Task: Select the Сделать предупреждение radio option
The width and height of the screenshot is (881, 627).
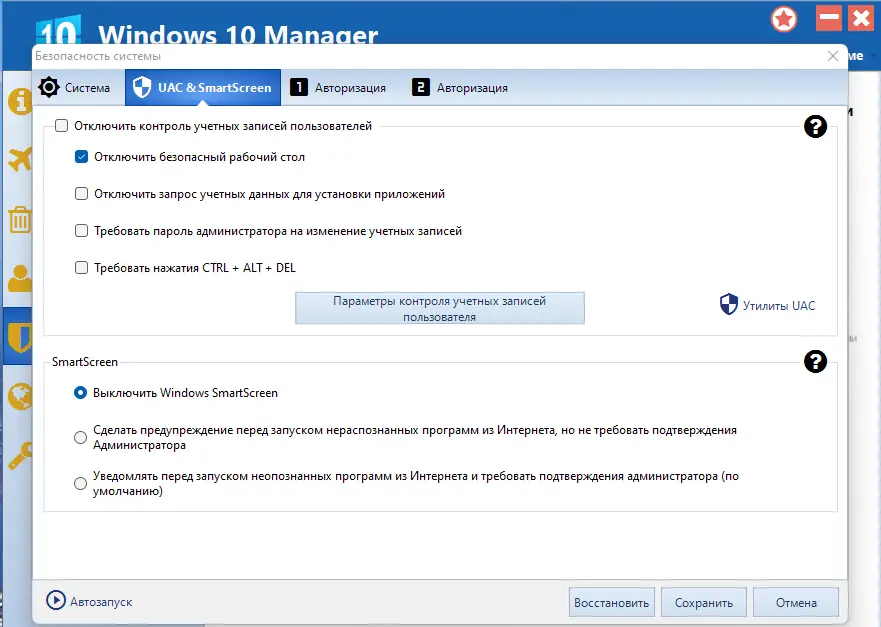Action: (80, 437)
